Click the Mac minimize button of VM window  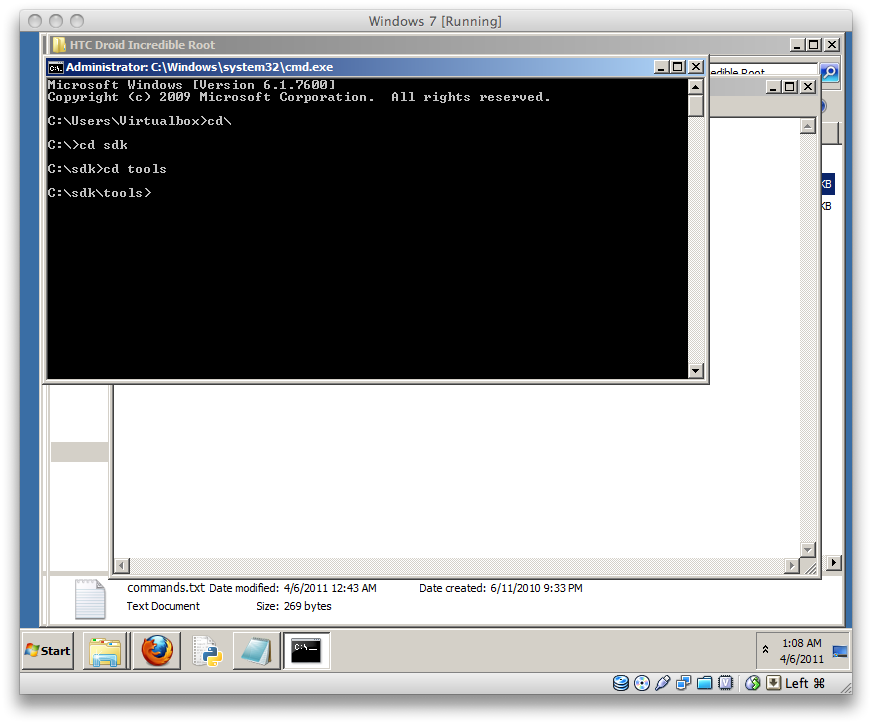click(56, 21)
